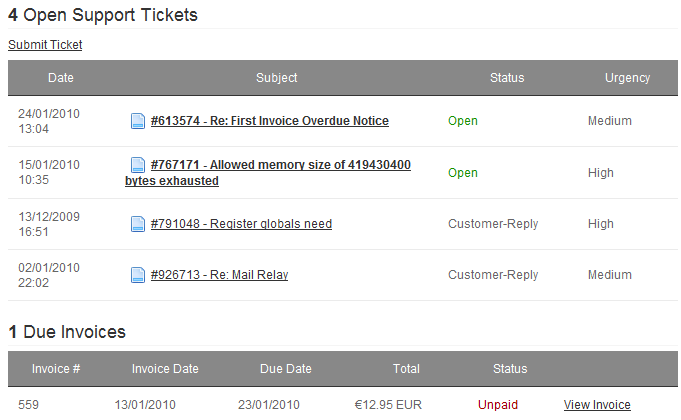The image size is (681, 420).
Task: Click the Subject column header
Action: click(x=277, y=78)
